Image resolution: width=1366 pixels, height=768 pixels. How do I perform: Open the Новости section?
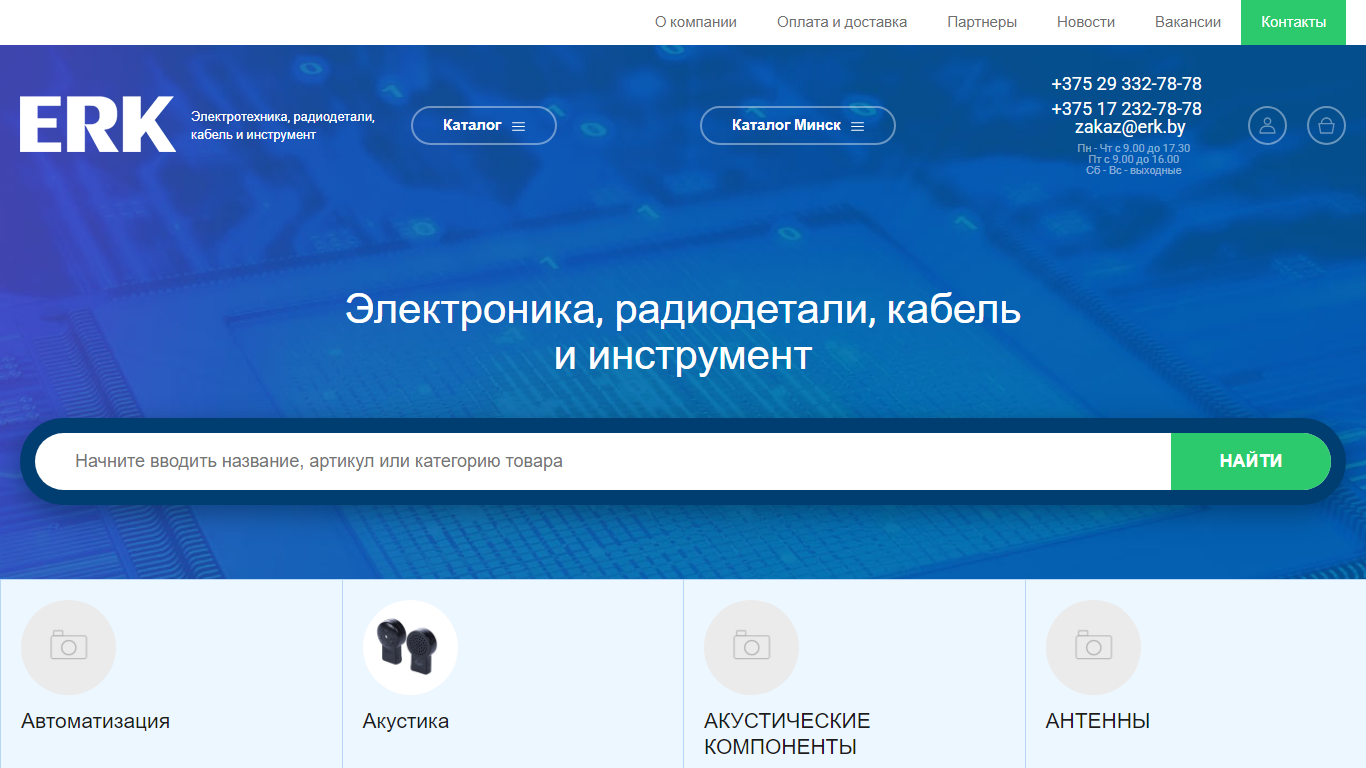pos(1086,22)
